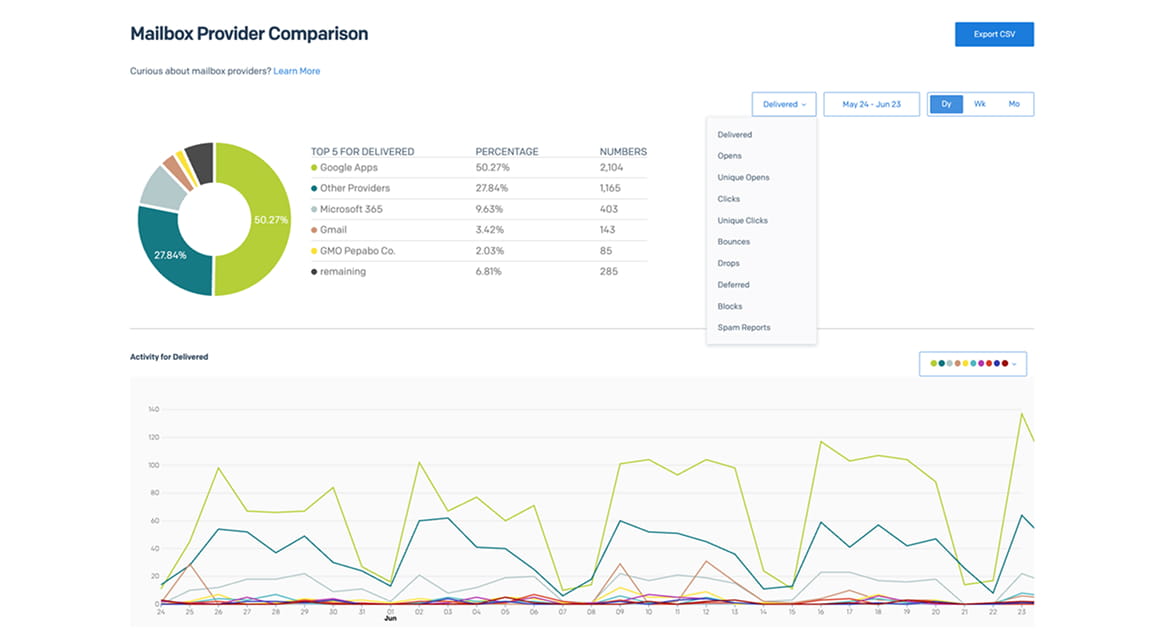Click the Google Apps legend dot

point(314,168)
